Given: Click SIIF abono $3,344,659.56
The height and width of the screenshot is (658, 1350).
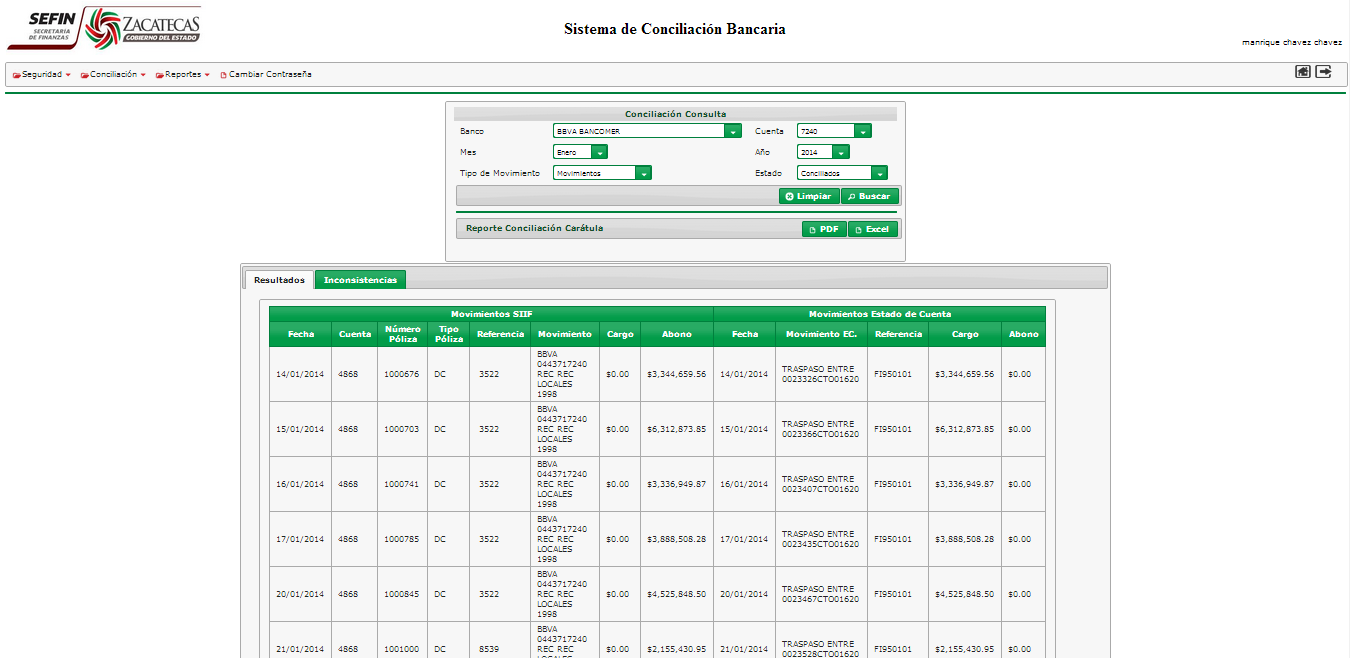Looking at the screenshot, I should point(677,374).
